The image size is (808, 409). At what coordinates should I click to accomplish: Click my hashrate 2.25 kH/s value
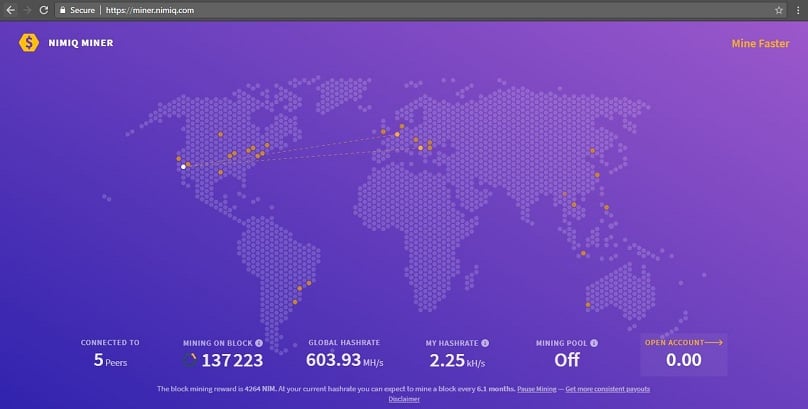457,361
